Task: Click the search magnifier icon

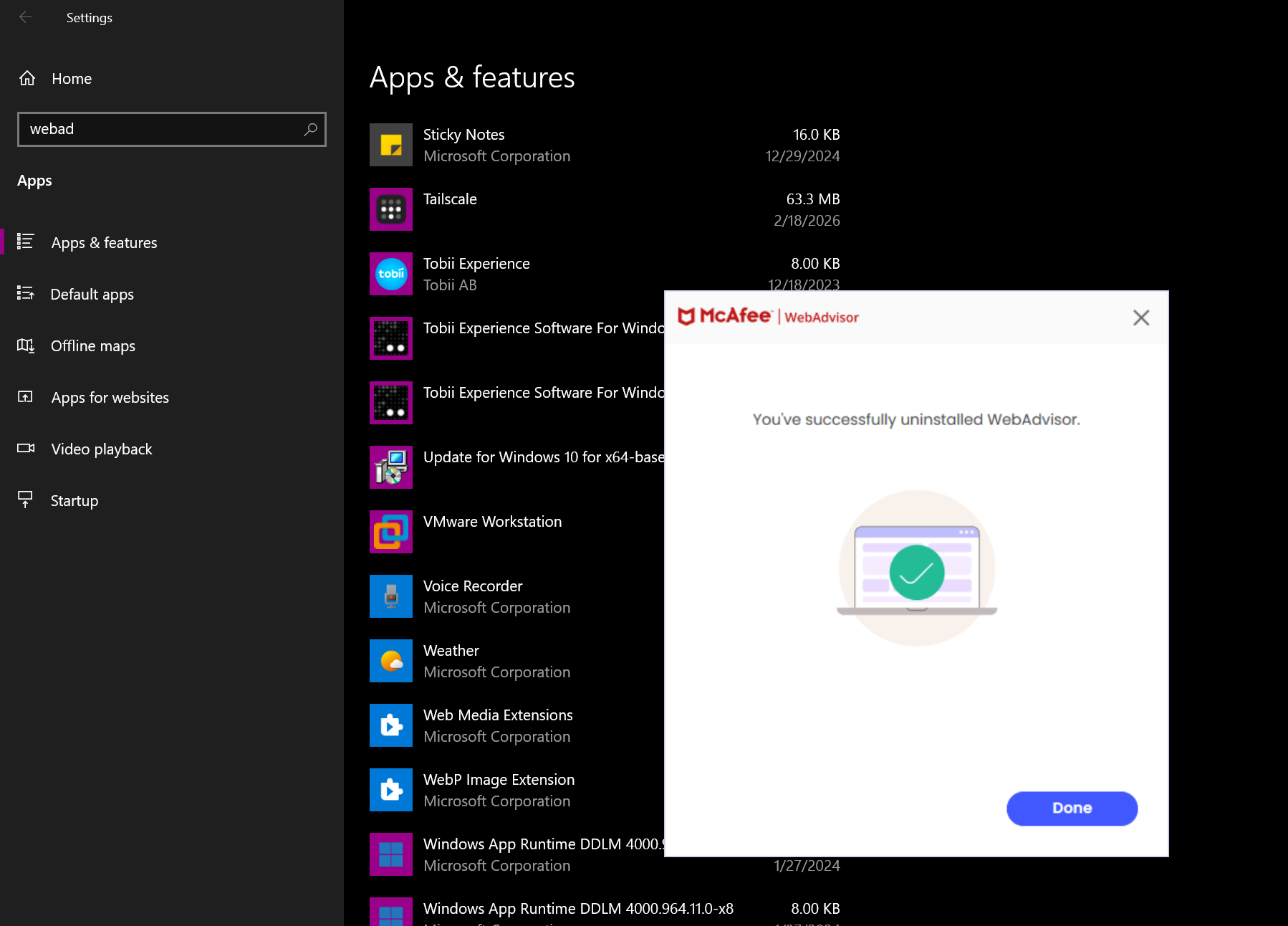Action: pyautogui.click(x=311, y=129)
